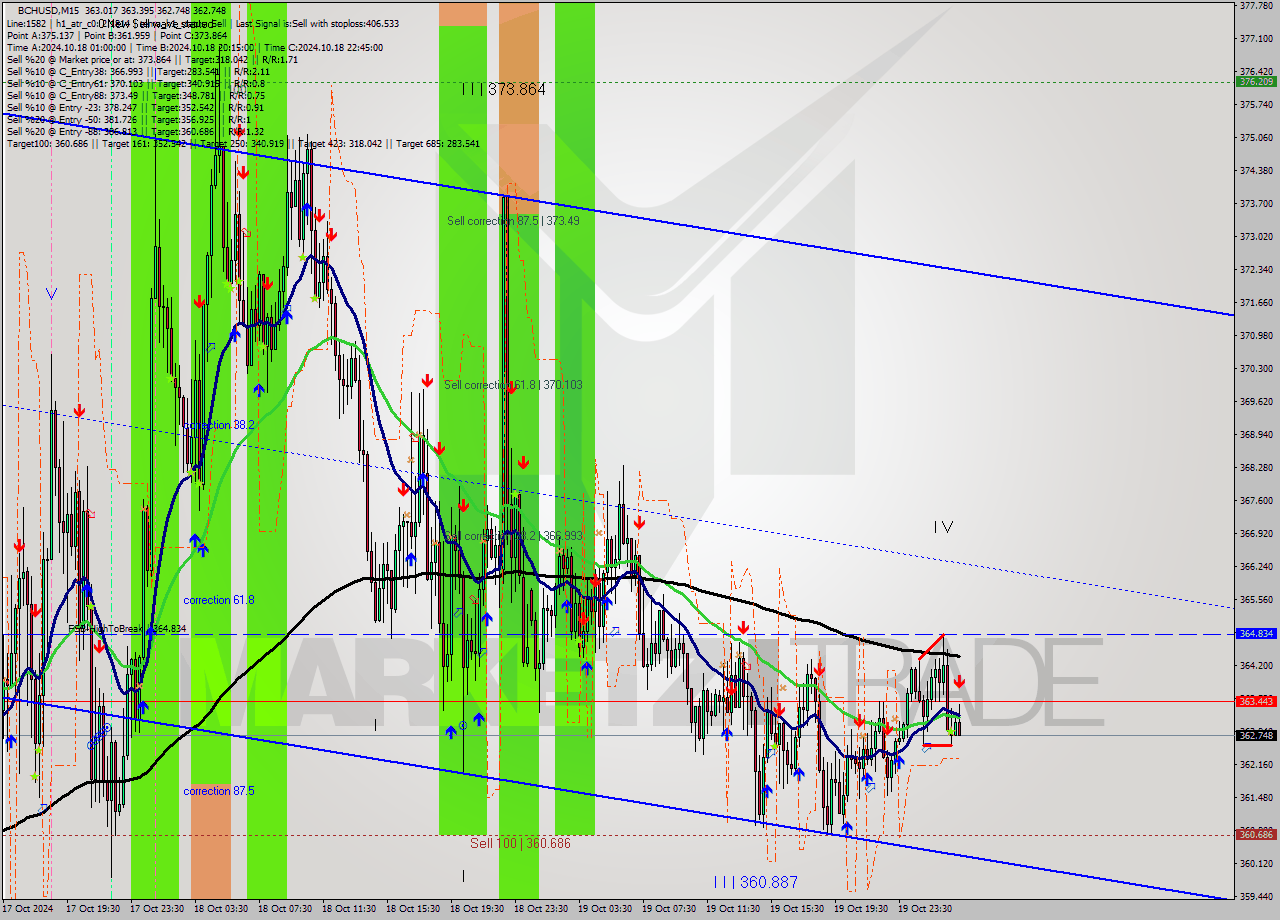1280x920 pixels.
Task: Click the green 376.209 price tag
Action: [1256, 82]
